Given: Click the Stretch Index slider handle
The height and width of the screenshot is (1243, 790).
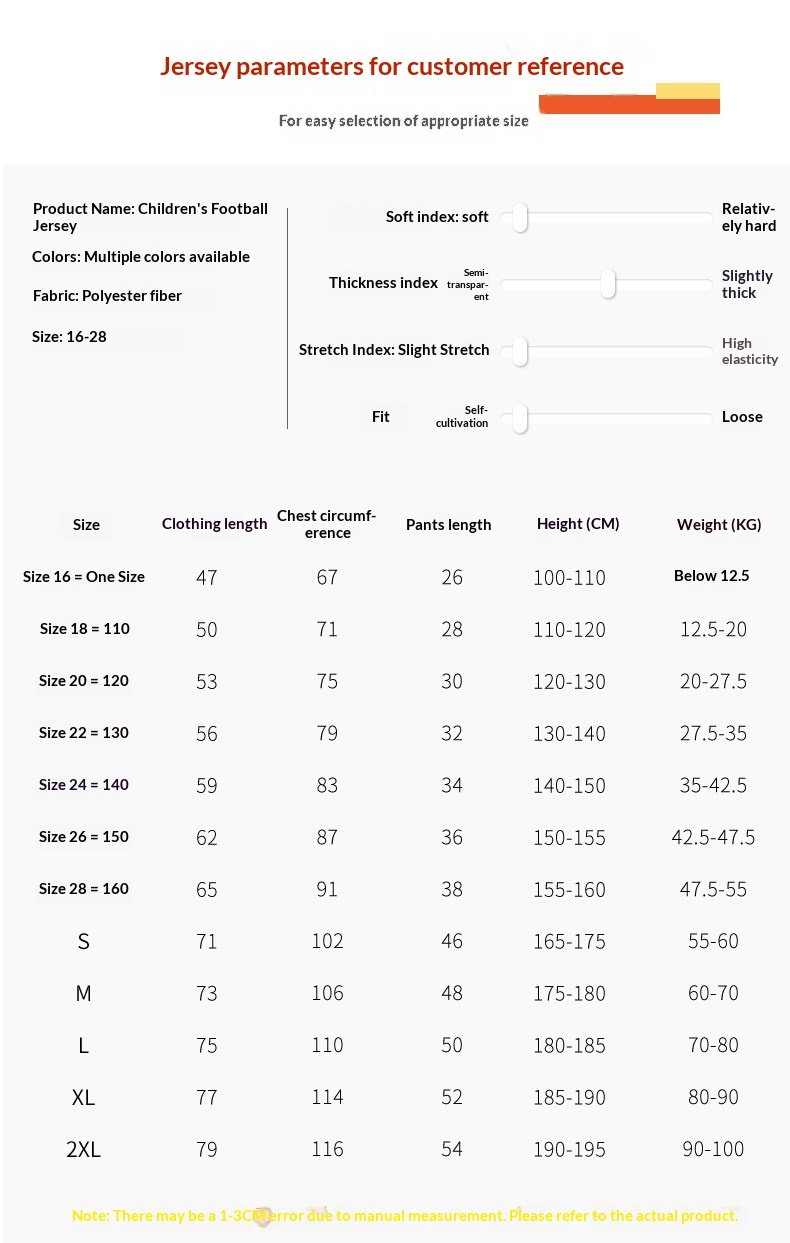Looking at the screenshot, I should point(520,351).
